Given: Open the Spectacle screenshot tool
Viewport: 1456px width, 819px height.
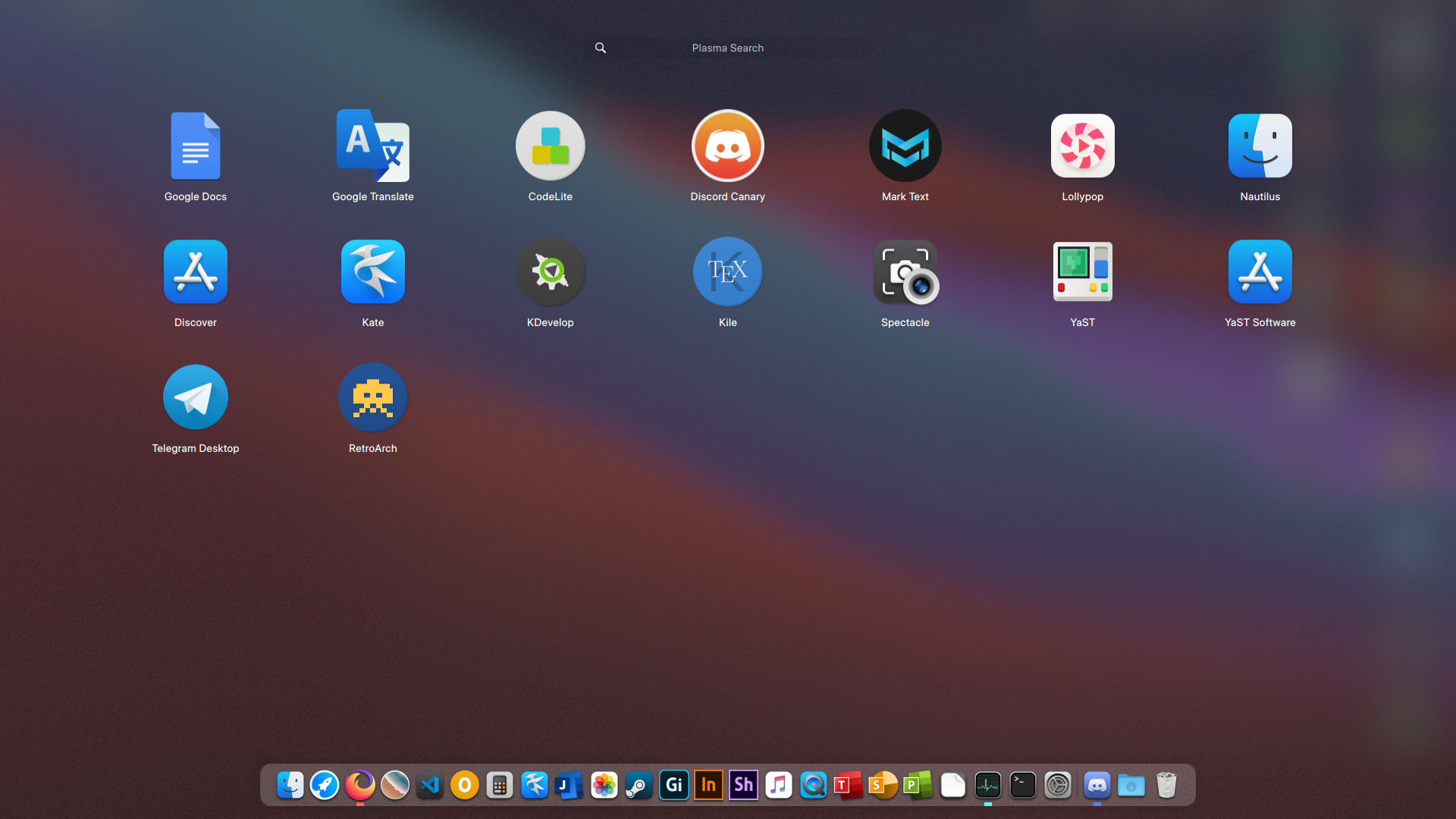Looking at the screenshot, I should pos(905,271).
